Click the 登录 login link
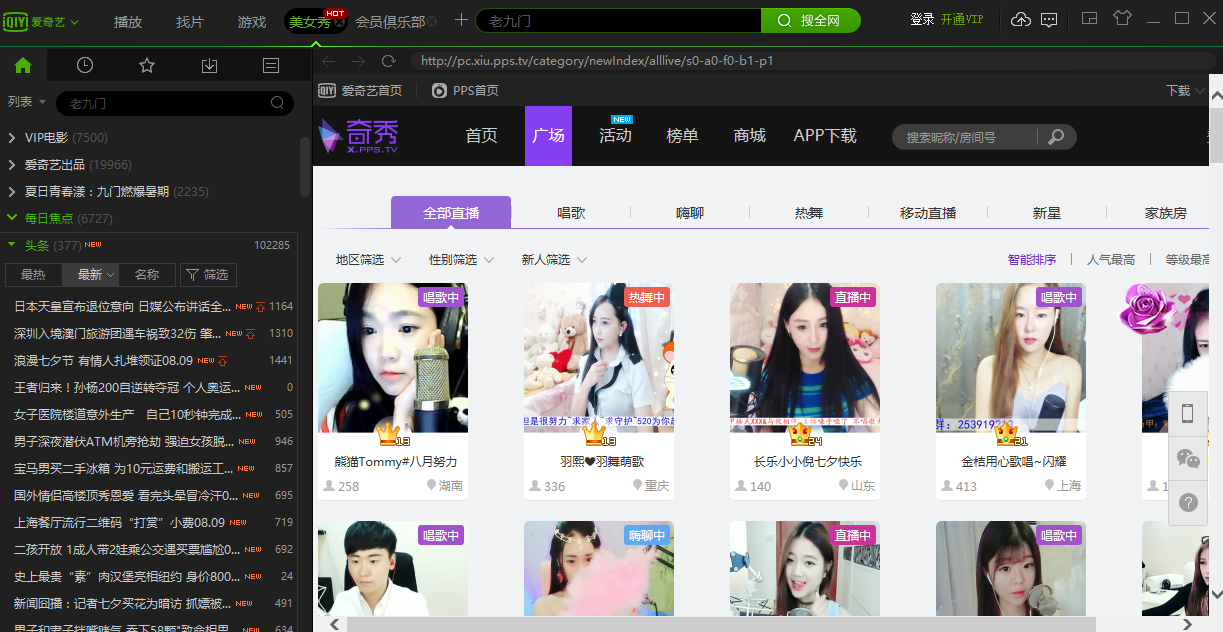The image size is (1223, 632). [x=923, y=20]
